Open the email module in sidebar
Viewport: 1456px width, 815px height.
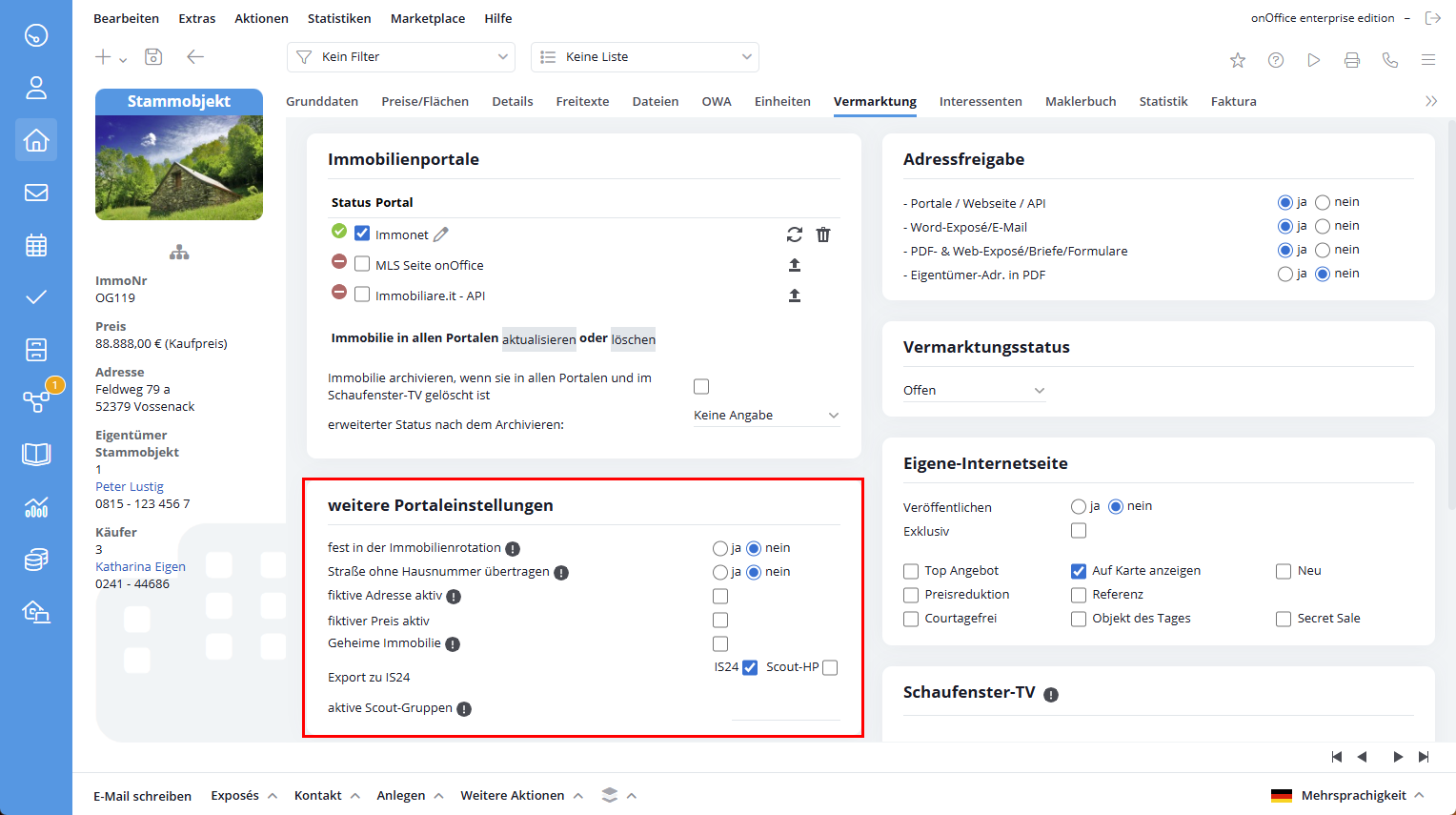(x=36, y=193)
